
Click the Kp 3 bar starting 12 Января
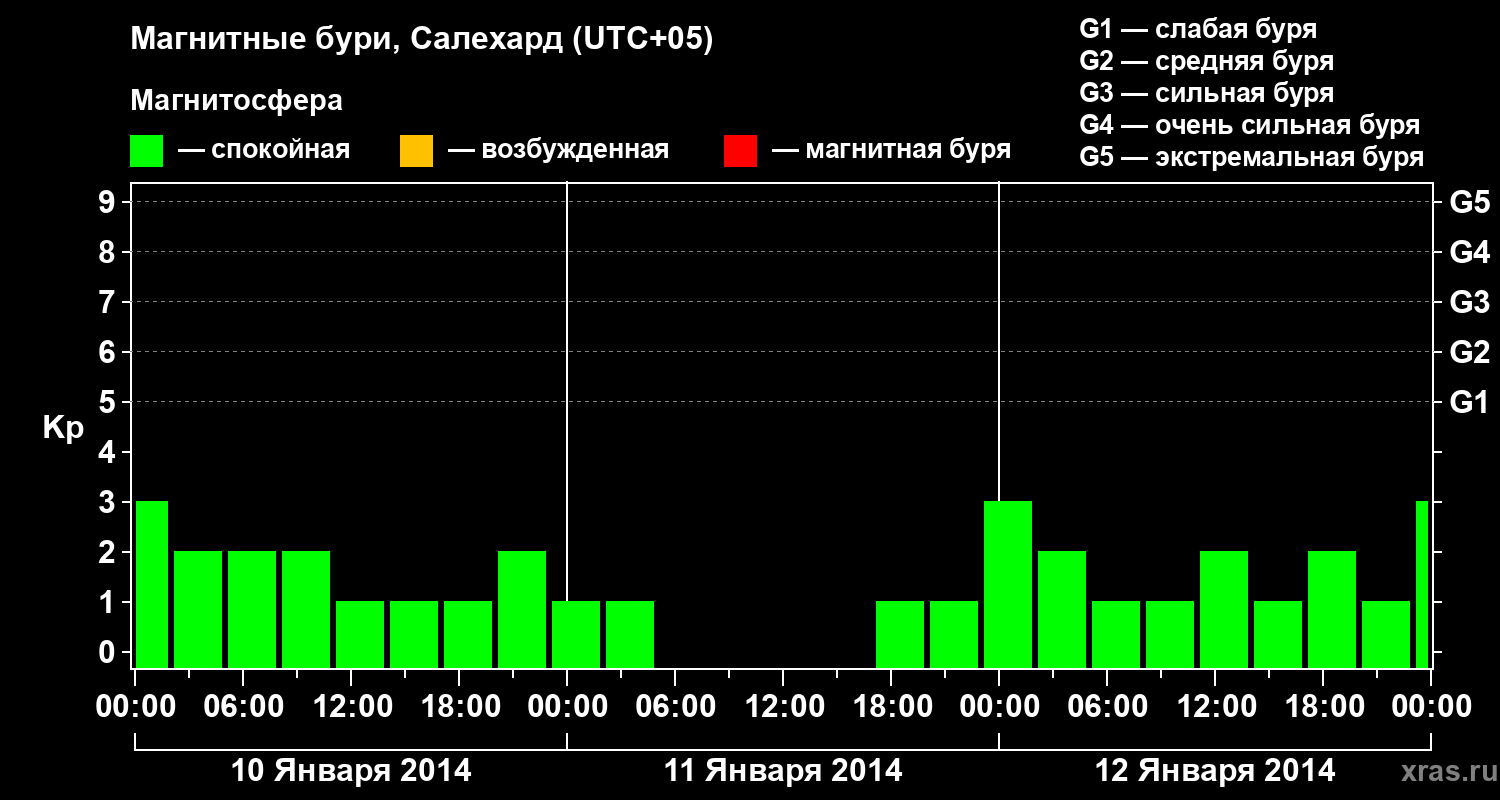click(1008, 584)
